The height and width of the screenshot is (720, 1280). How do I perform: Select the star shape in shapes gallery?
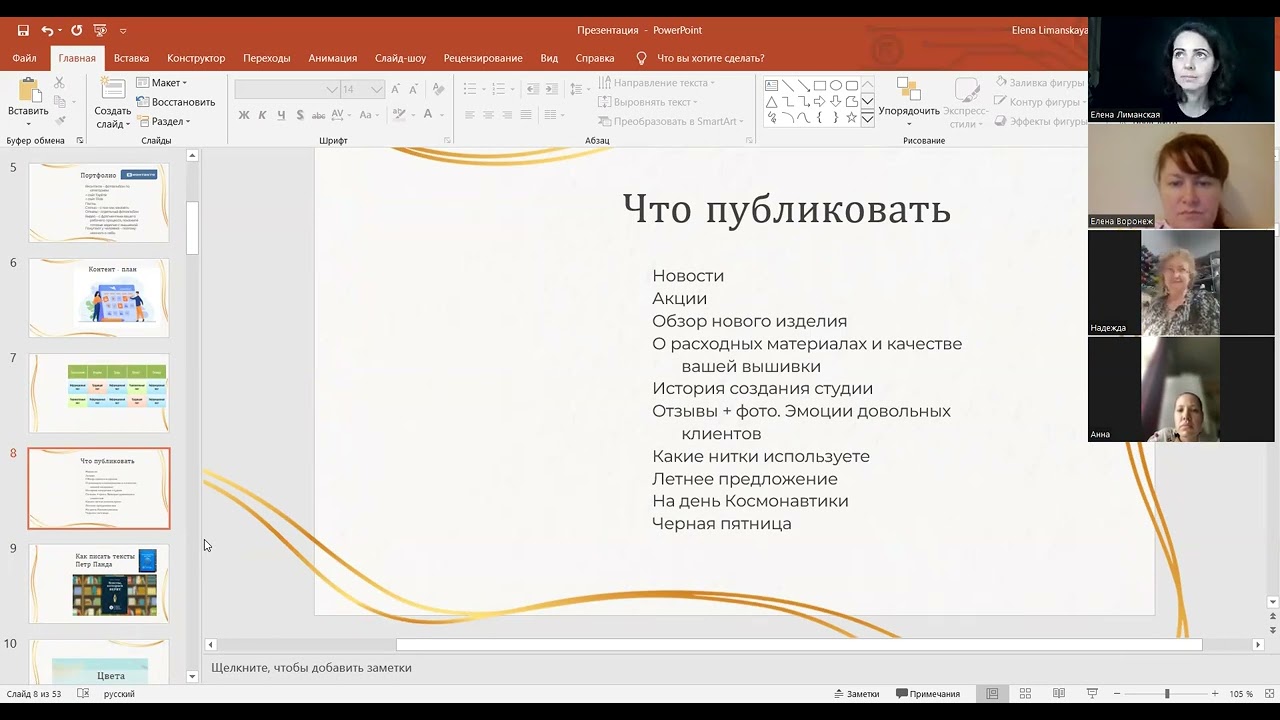(852, 118)
